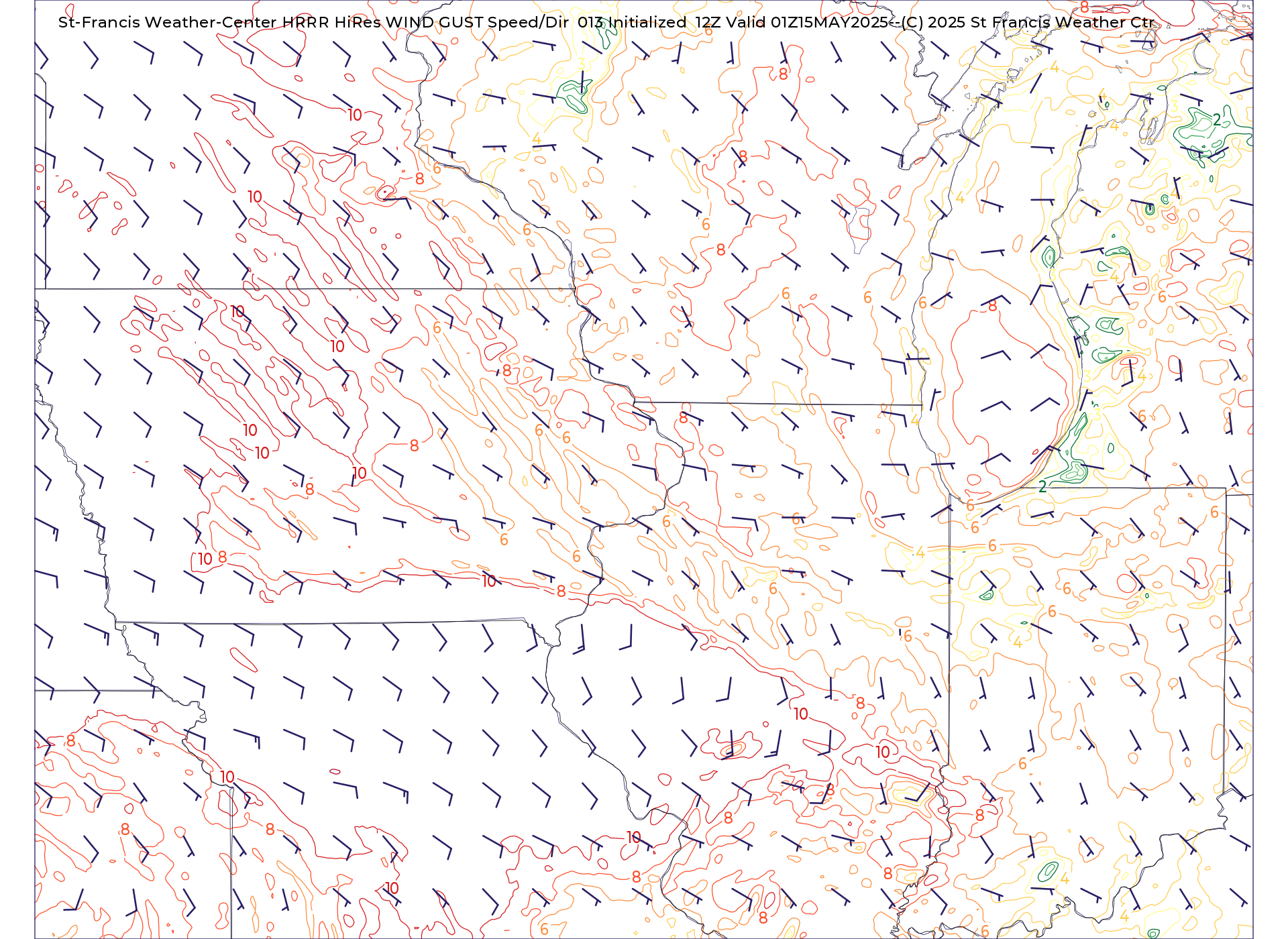
Task: Click the 'Valid 01Z15MAY2025' timestamp text
Action: 808,22
